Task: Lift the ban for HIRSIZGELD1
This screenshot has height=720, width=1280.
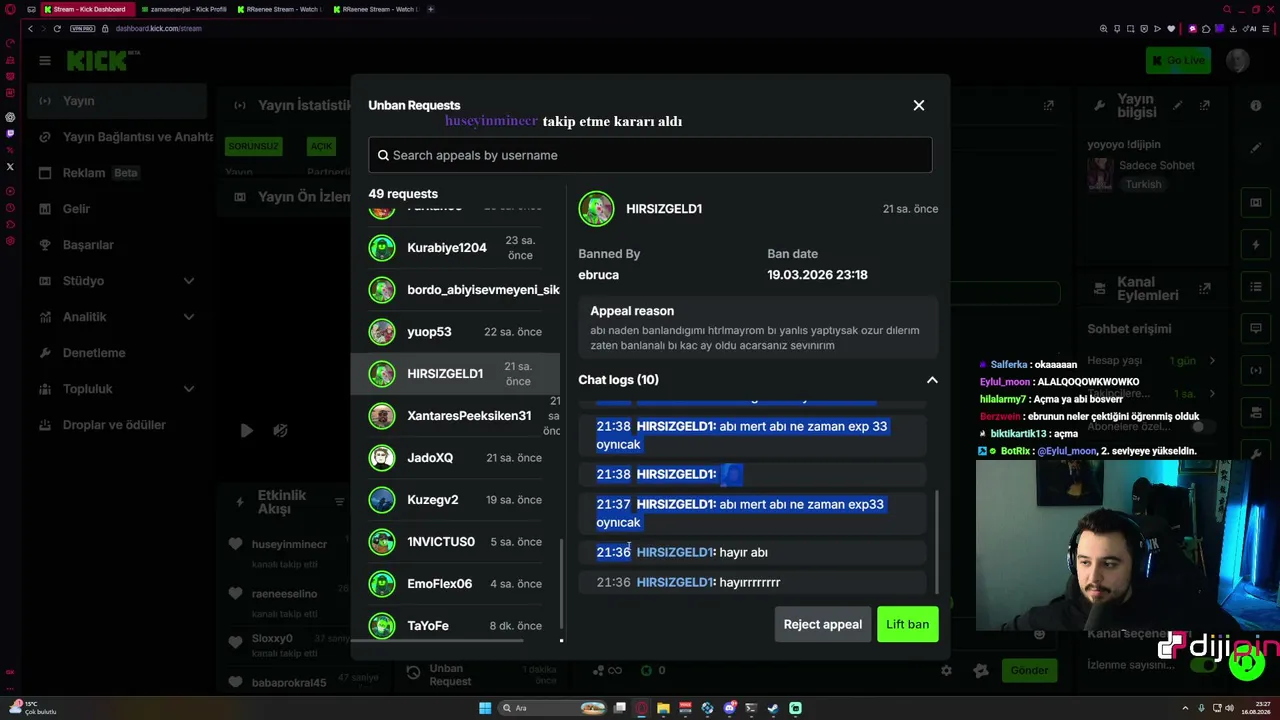Action: click(x=907, y=624)
